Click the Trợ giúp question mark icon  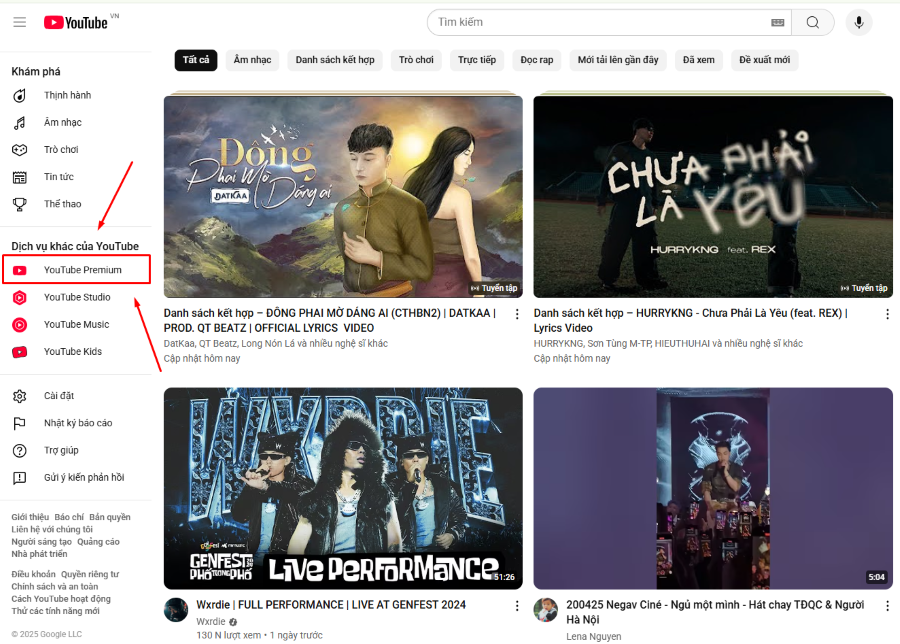(20, 451)
